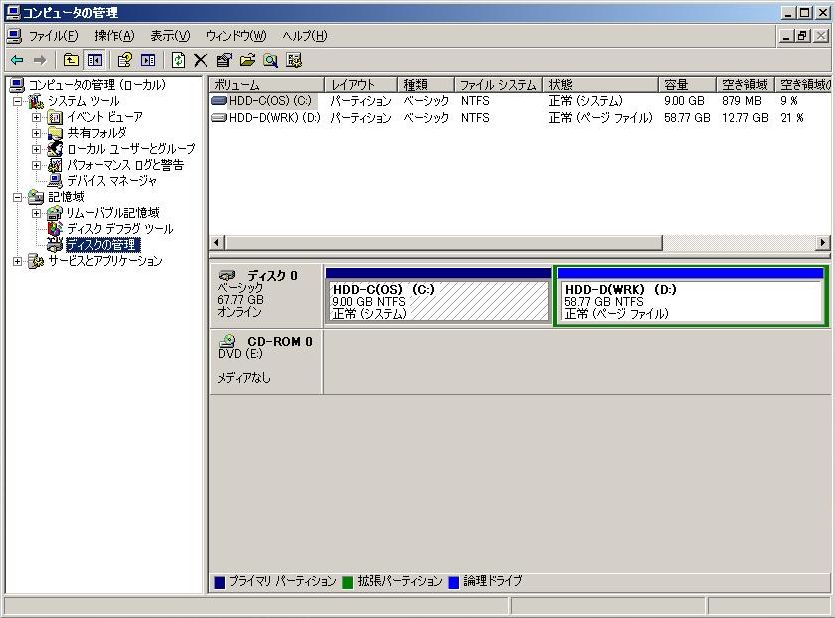835x618 pixels.
Task: Click the HDD-D(WRK) volume drive icon
Action: [219, 118]
